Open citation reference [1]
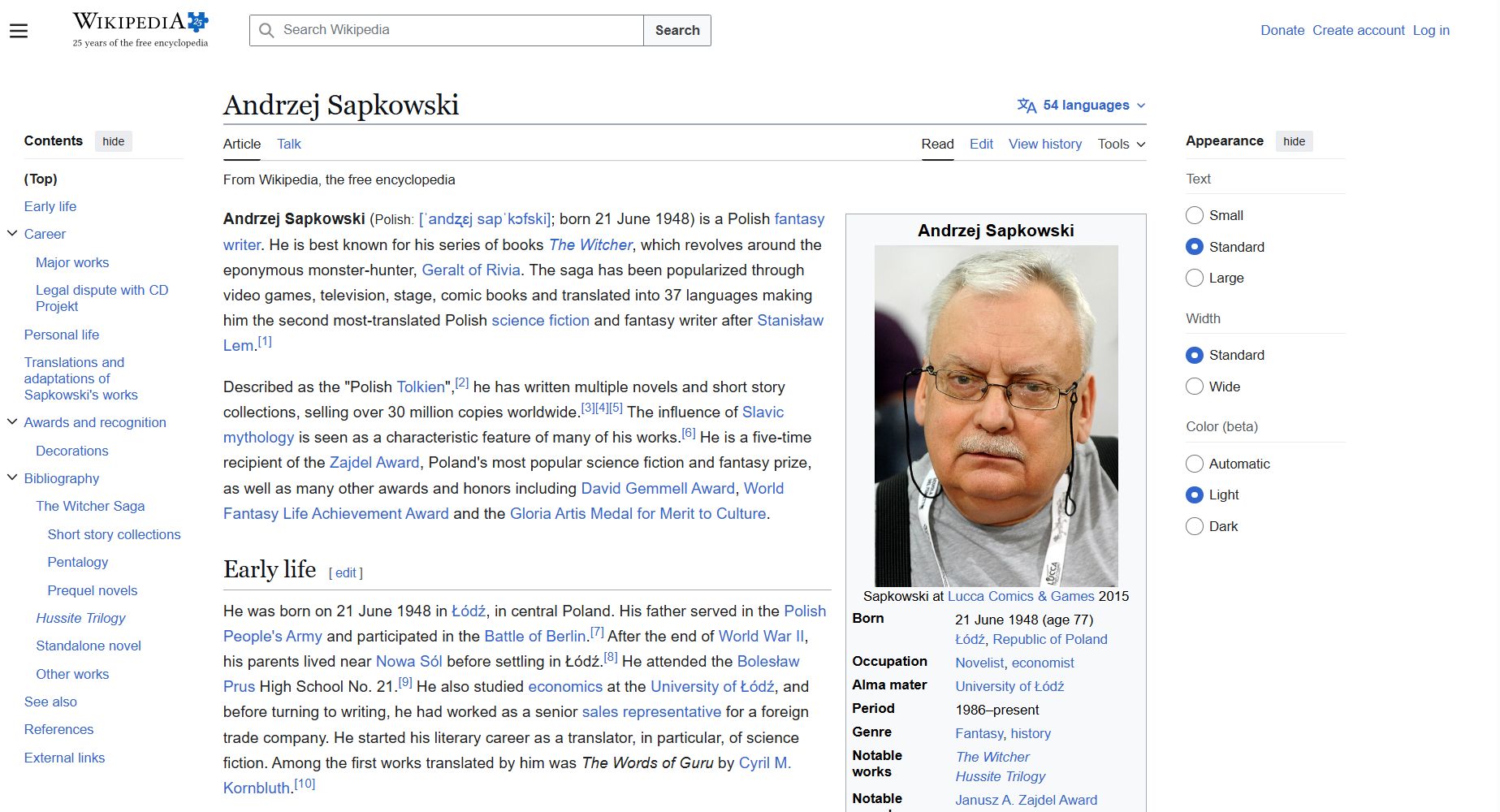The height and width of the screenshot is (812, 1500). (x=265, y=342)
